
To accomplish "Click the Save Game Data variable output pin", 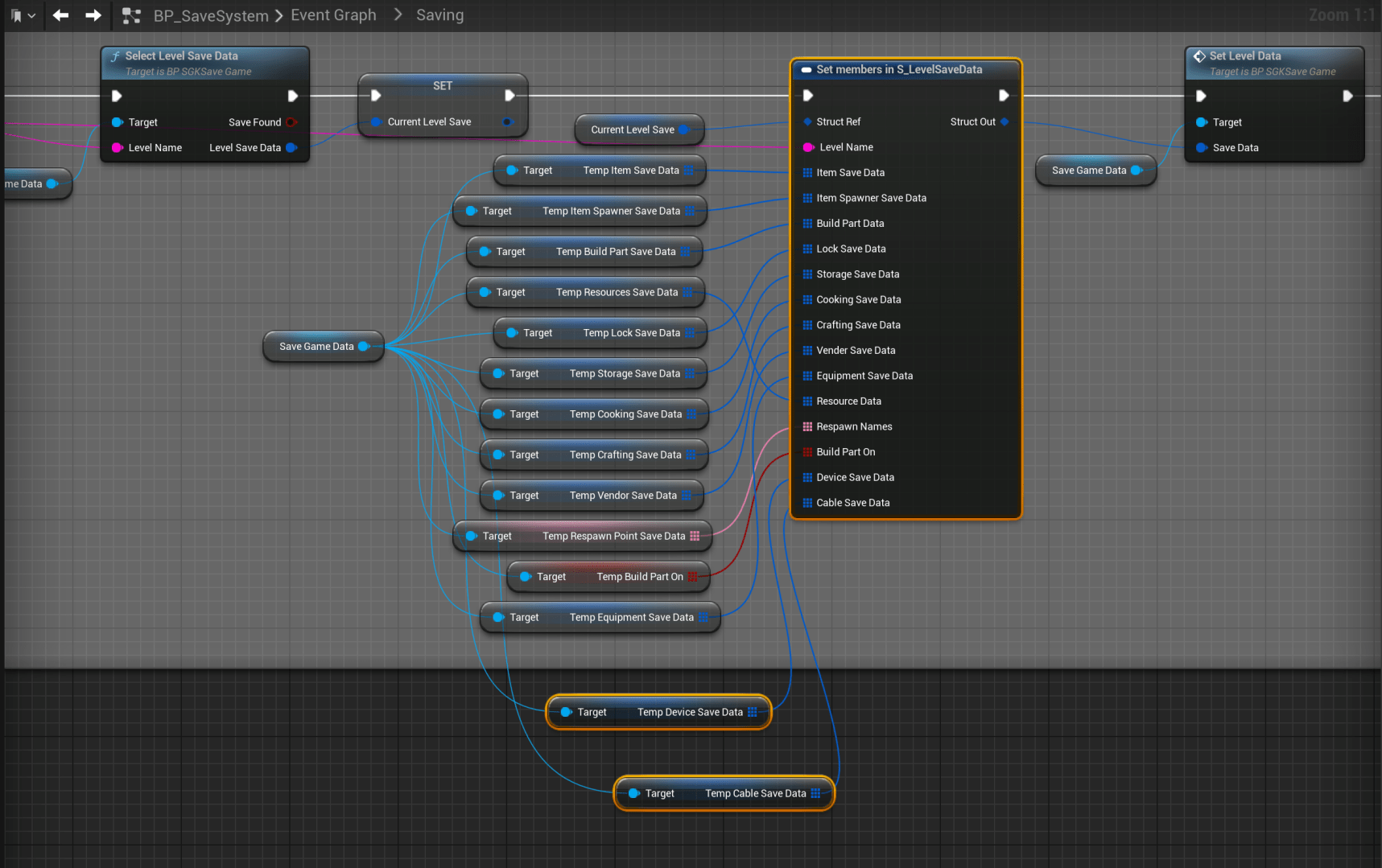I will click(x=364, y=347).
